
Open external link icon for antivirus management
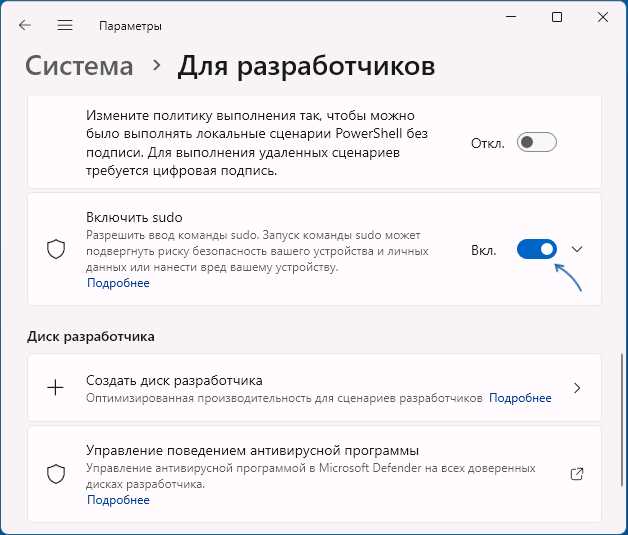[577, 474]
